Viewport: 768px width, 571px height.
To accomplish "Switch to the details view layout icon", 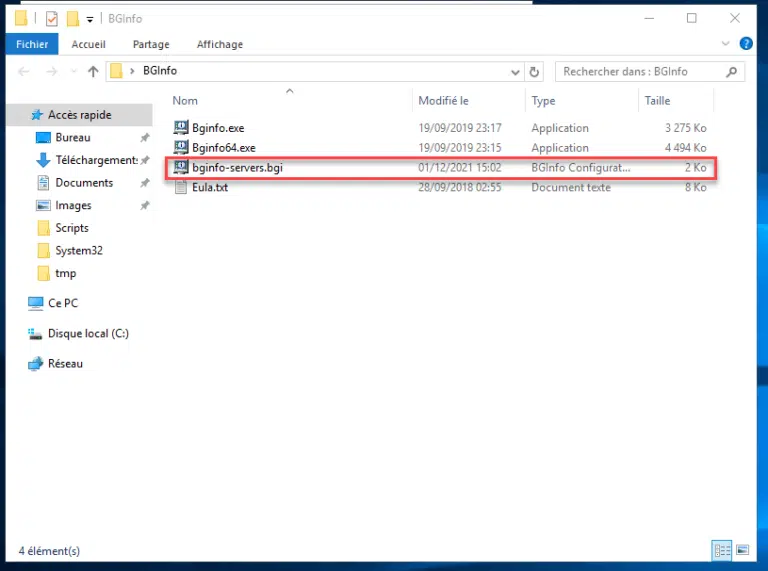I will pos(721,550).
